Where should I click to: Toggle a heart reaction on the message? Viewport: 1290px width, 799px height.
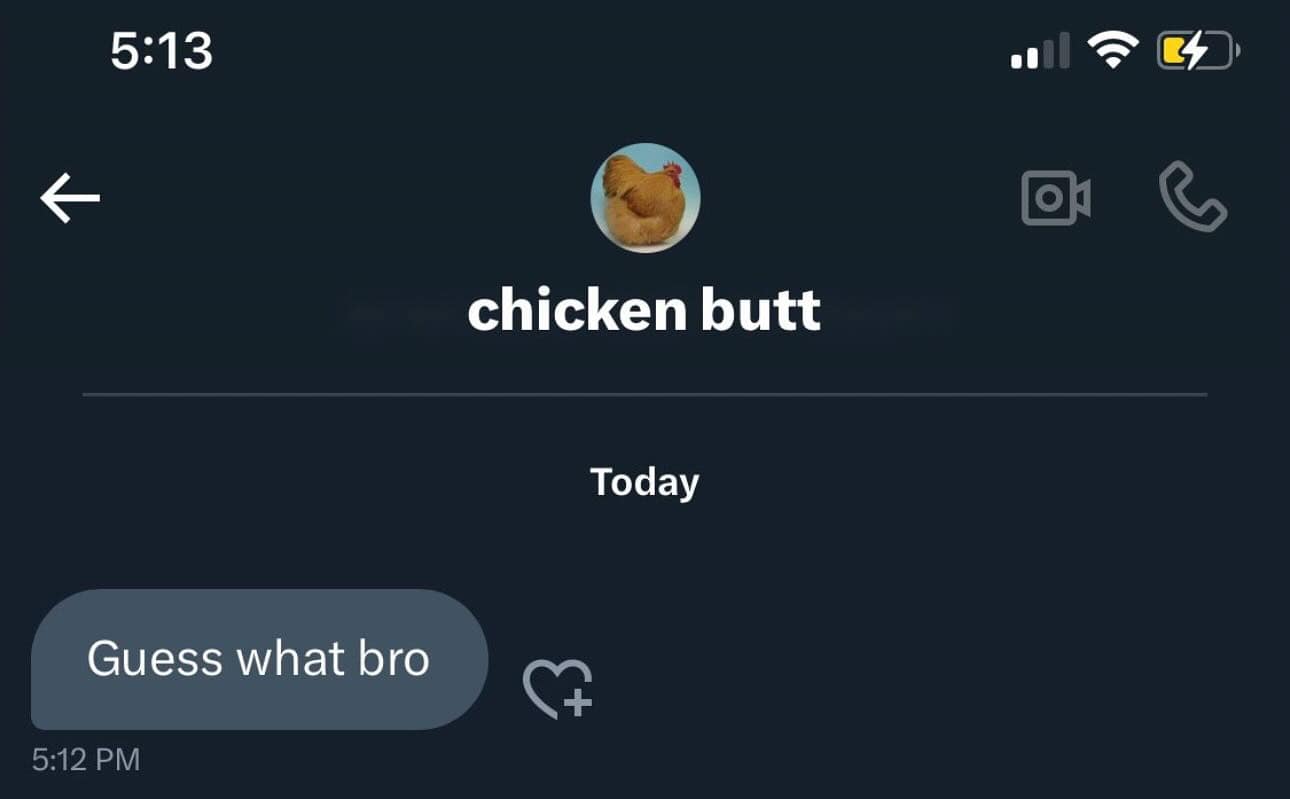[560, 688]
